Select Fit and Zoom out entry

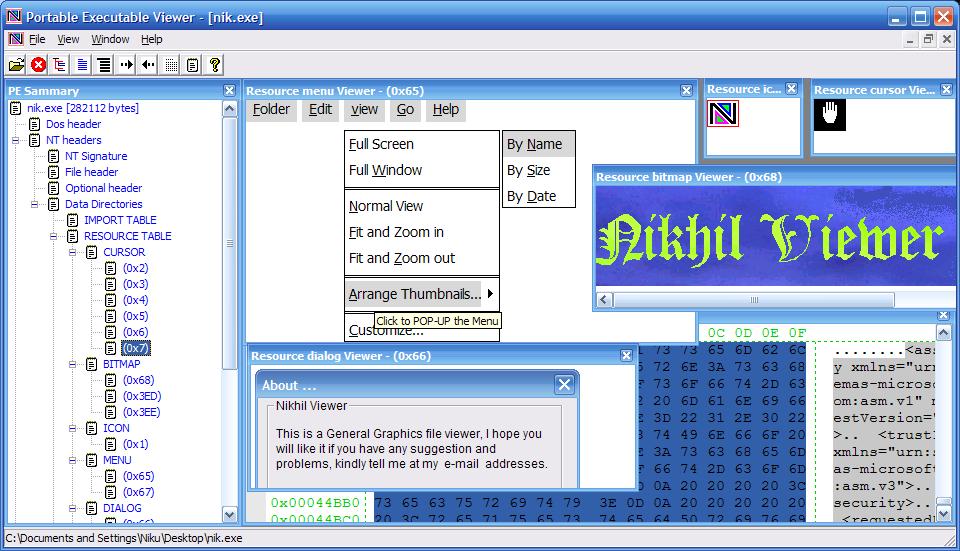[422, 258]
